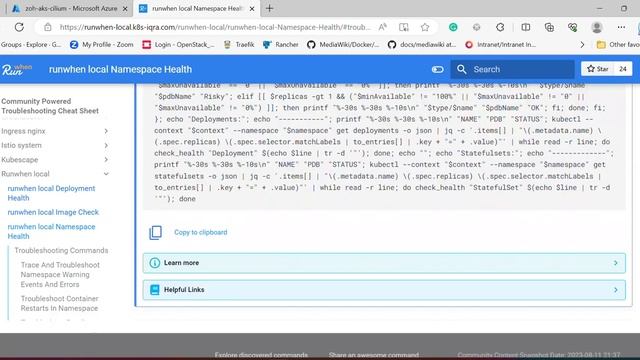Expand the Helpful Links panel
The height and width of the screenshot is (360, 640).
click(384, 290)
